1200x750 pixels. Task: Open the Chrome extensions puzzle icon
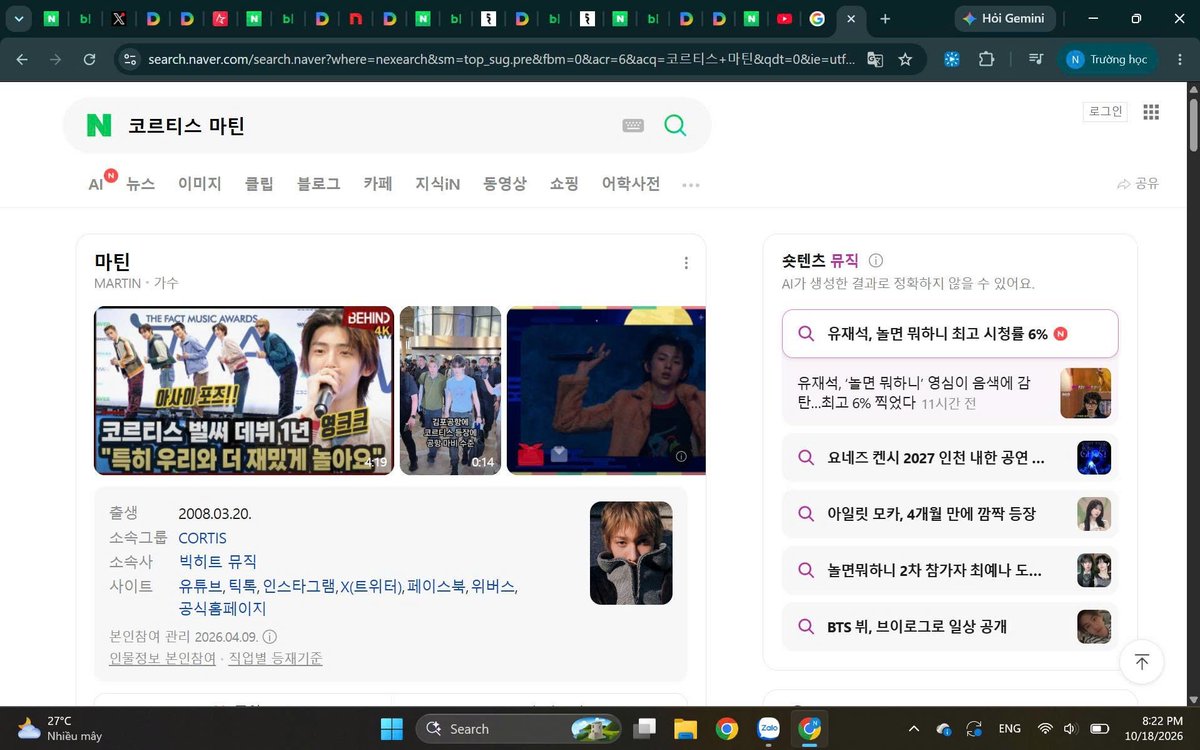pos(986,60)
